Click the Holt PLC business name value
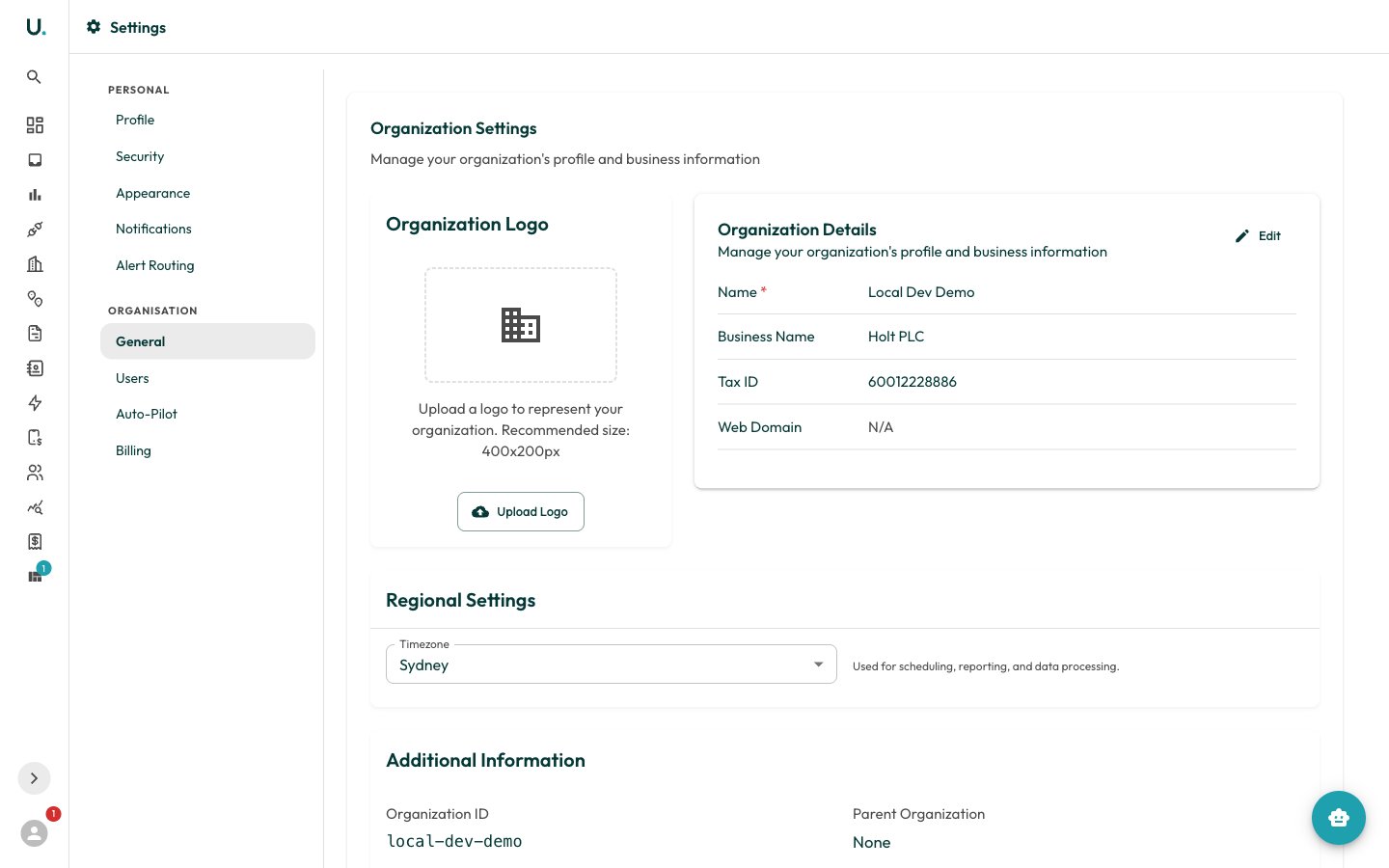This screenshot has height=868, width=1389. pyautogui.click(x=896, y=337)
